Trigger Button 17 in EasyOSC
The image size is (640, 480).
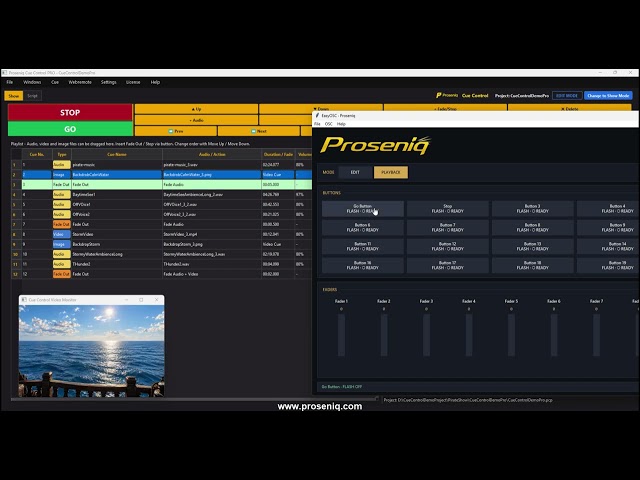coord(448,265)
